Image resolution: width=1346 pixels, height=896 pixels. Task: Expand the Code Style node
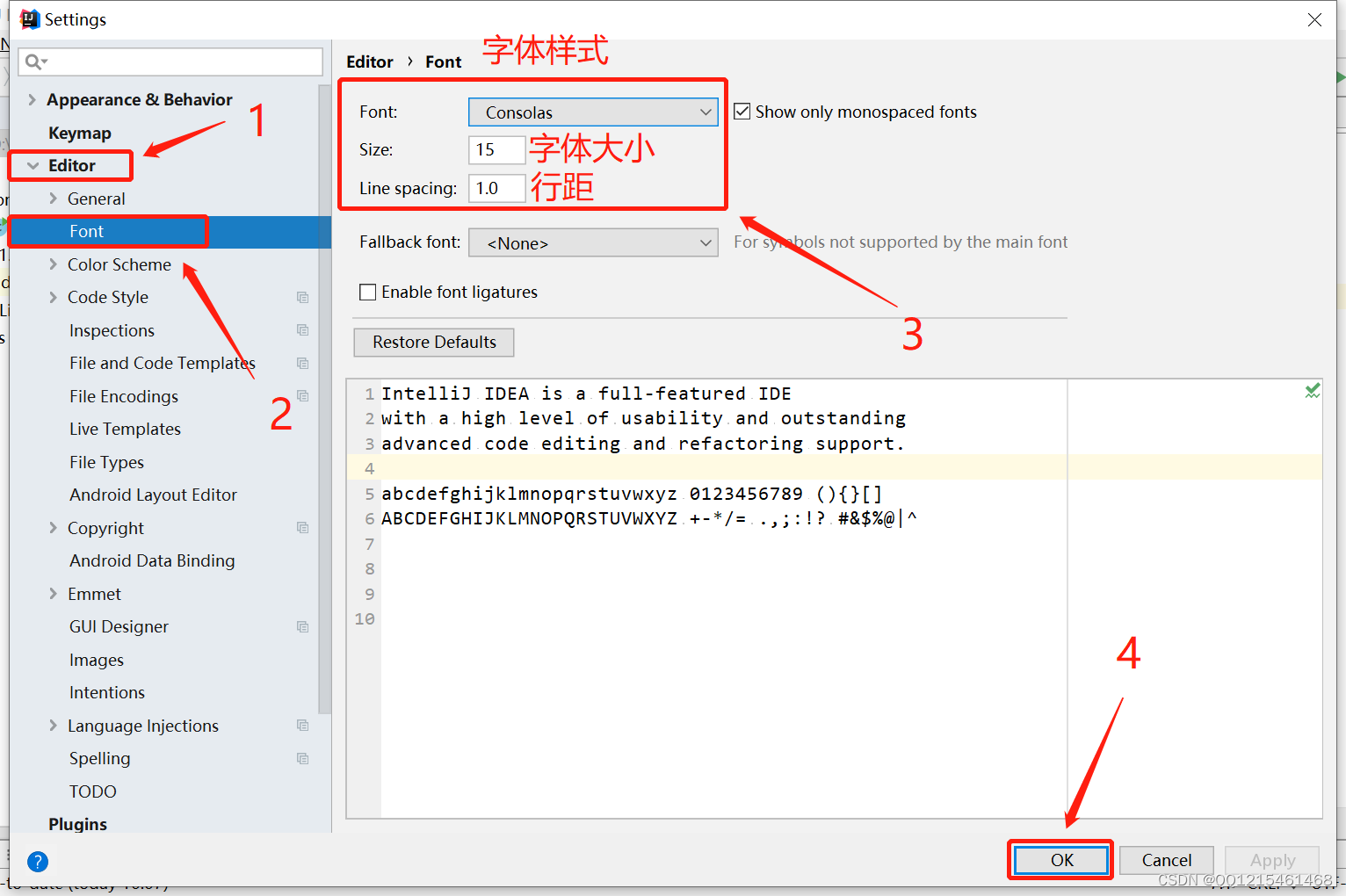point(53,298)
